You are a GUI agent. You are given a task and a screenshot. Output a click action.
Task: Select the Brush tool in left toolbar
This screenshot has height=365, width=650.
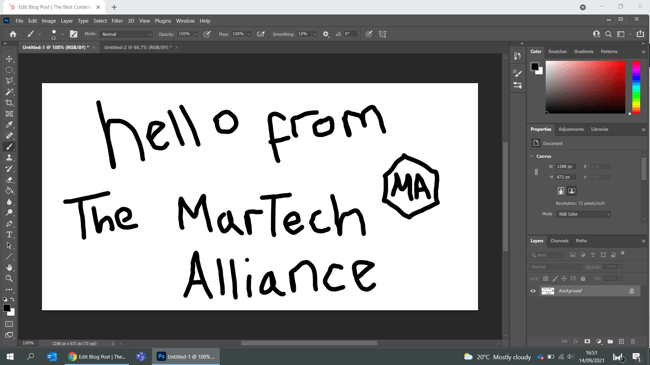(9, 147)
